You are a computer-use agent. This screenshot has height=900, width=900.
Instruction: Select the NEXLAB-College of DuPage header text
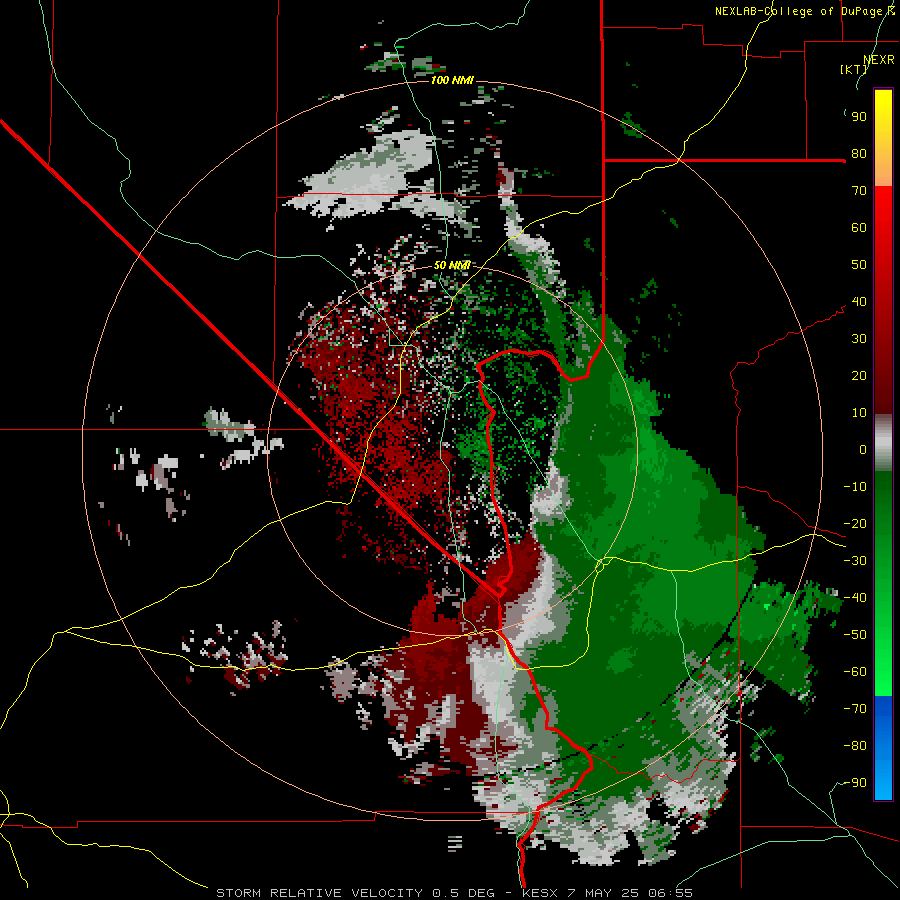(x=799, y=11)
